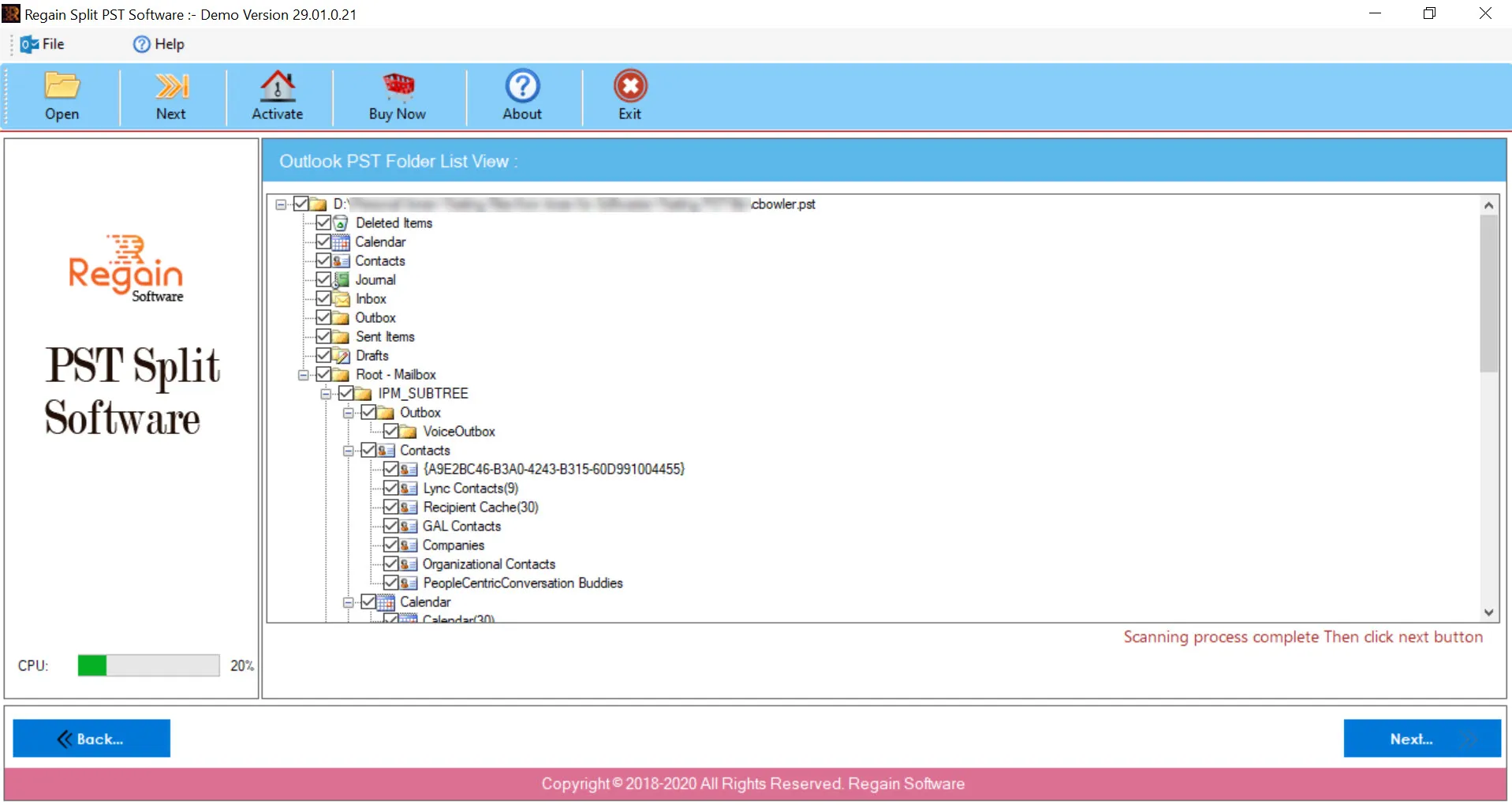Open the About question-mark icon

click(522, 85)
